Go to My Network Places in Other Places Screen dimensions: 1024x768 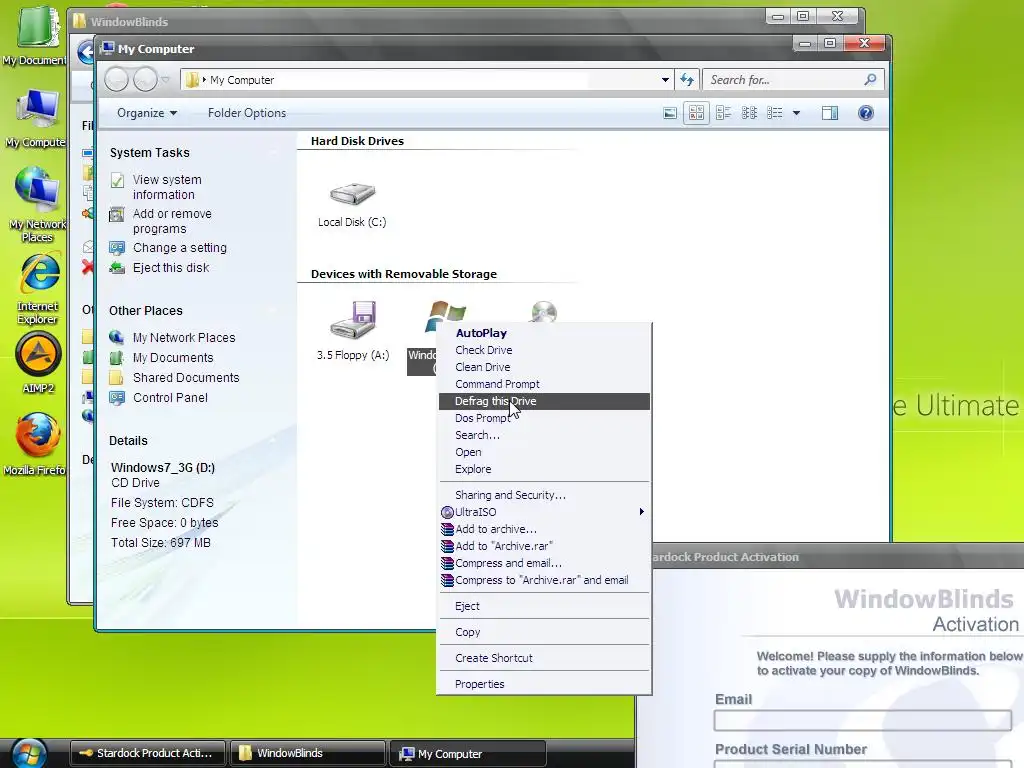pyautogui.click(x=184, y=338)
